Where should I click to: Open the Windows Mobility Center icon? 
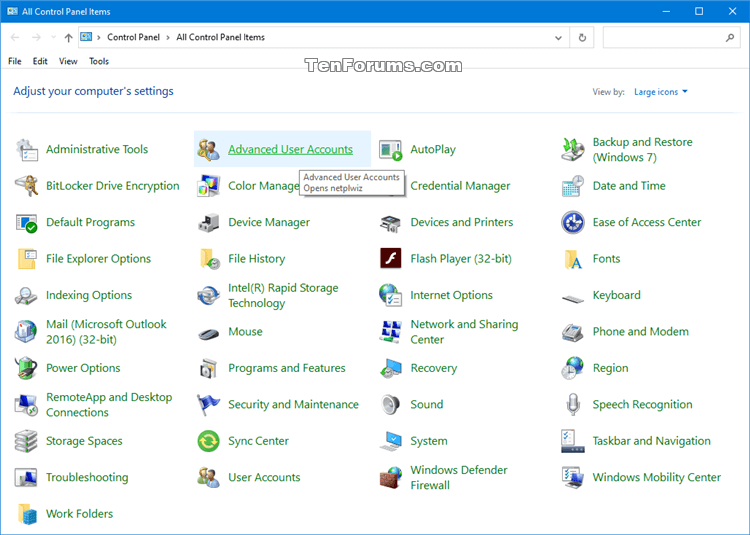[573, 477]
